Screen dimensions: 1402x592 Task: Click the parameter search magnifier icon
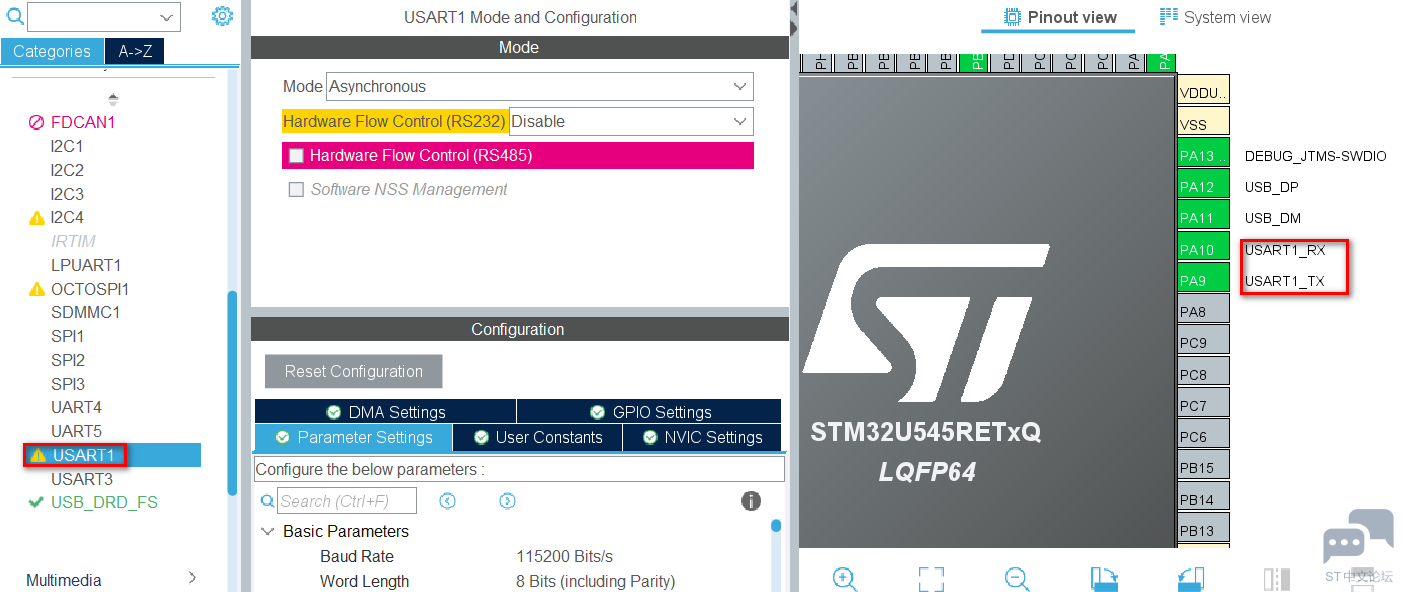[267, 501]
